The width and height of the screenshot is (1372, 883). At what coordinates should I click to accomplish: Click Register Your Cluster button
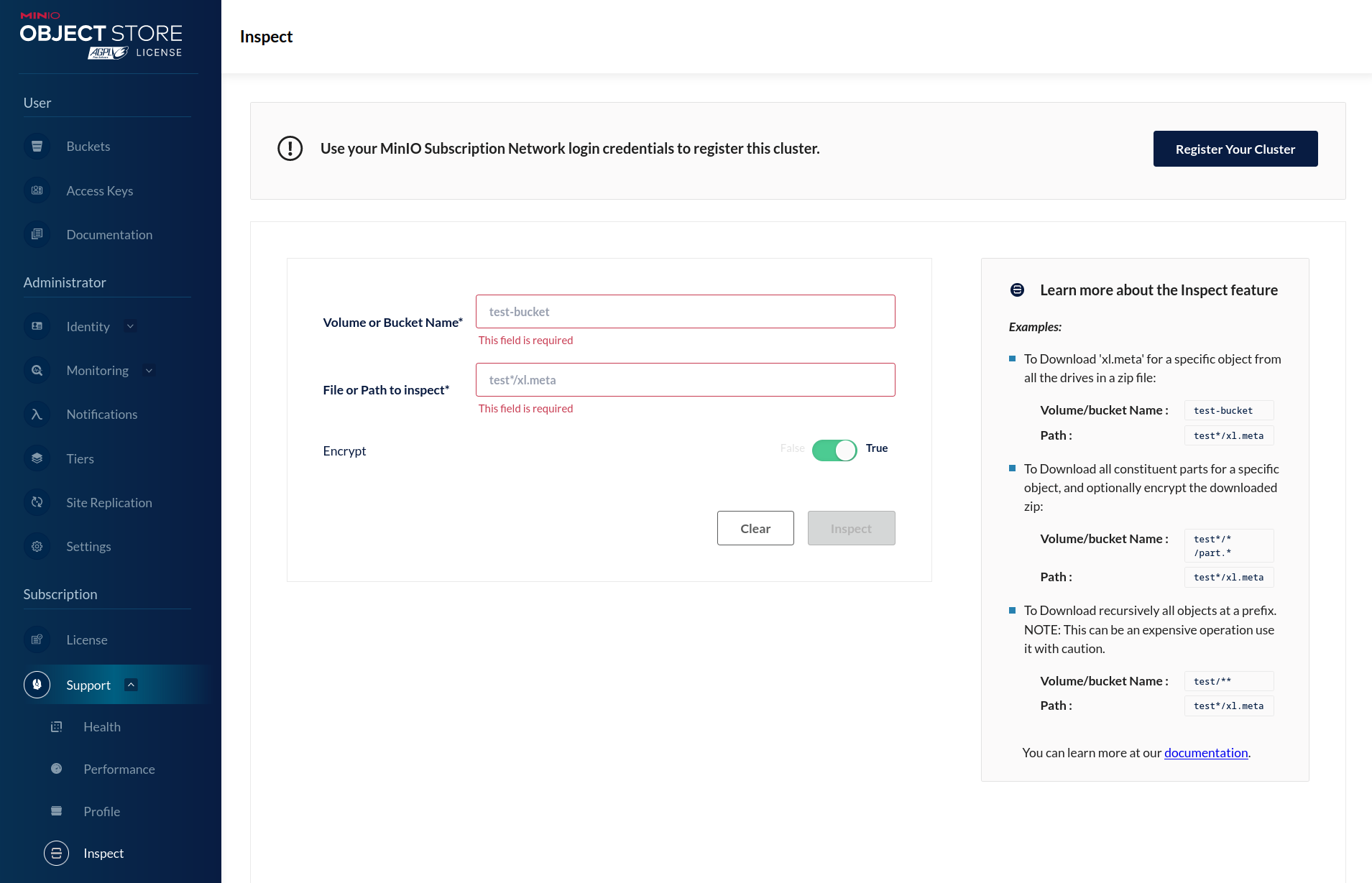pyautogui.click(x=1235, y=149)
